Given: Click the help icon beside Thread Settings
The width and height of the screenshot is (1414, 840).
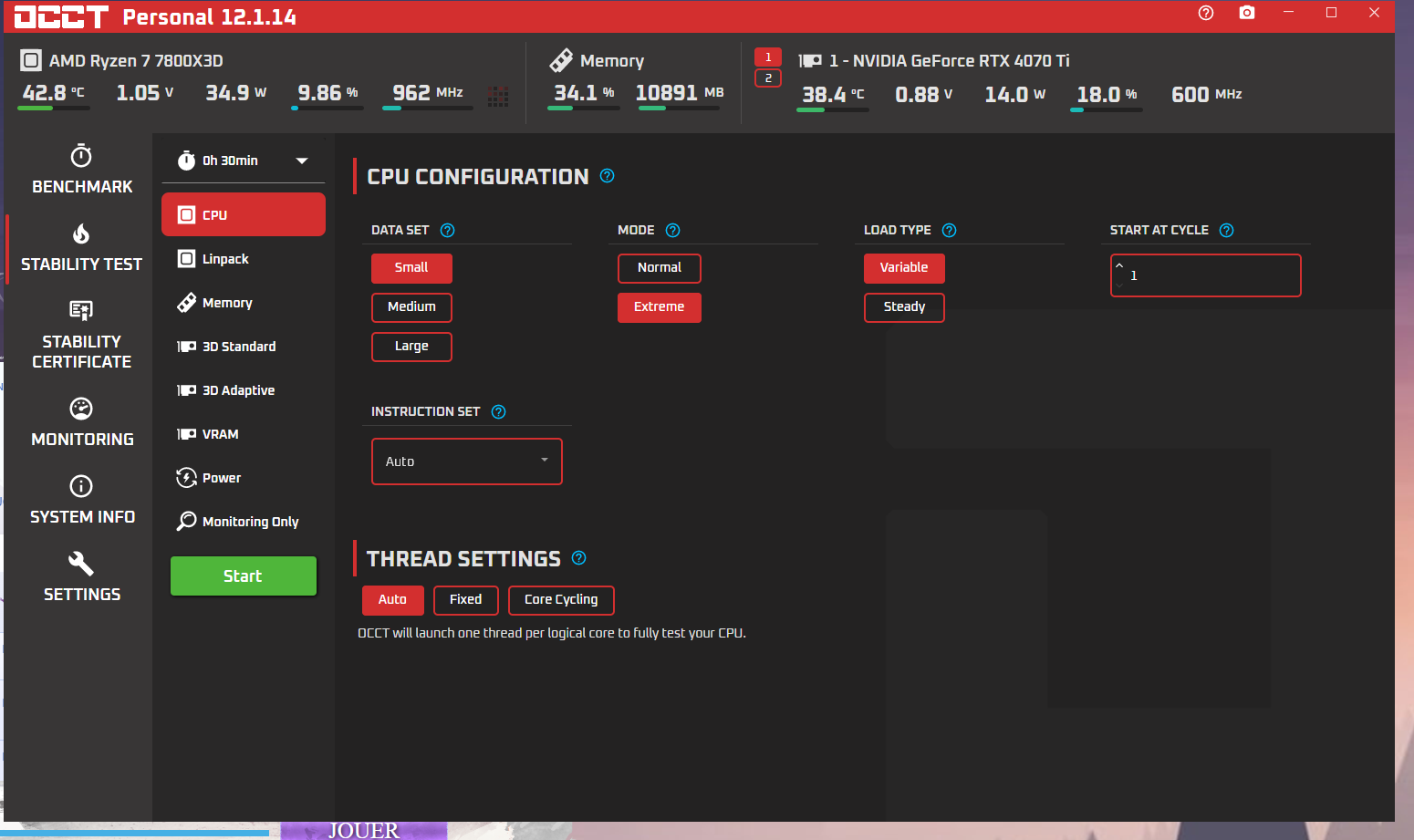Looking at the screenshot, I should click(x=579, y=558).
